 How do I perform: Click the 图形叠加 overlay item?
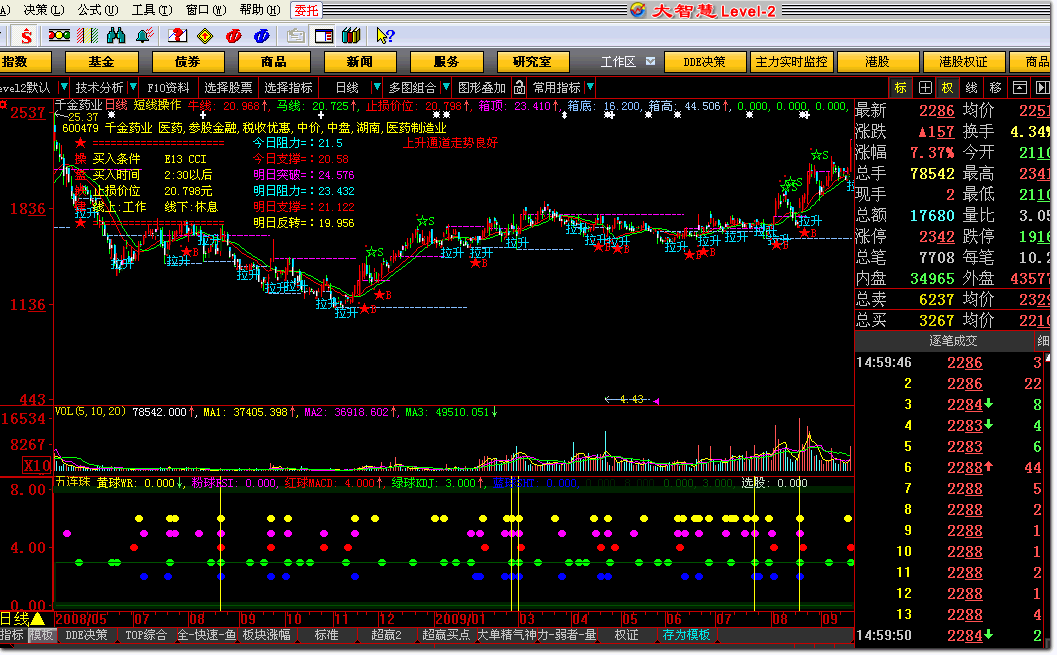pos(482,88)
